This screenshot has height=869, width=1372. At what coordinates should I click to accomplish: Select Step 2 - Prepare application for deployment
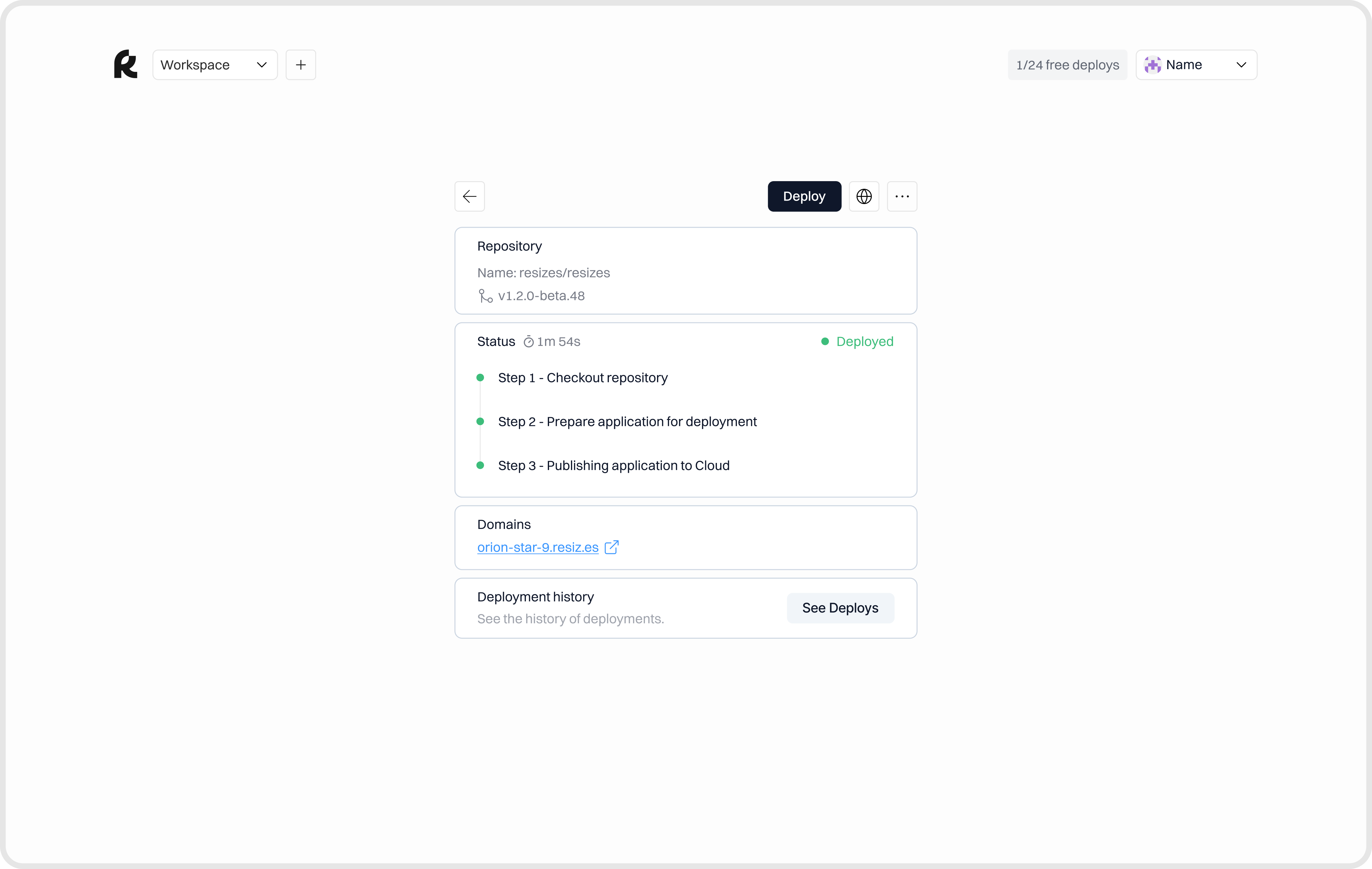(x=627, y=422)
